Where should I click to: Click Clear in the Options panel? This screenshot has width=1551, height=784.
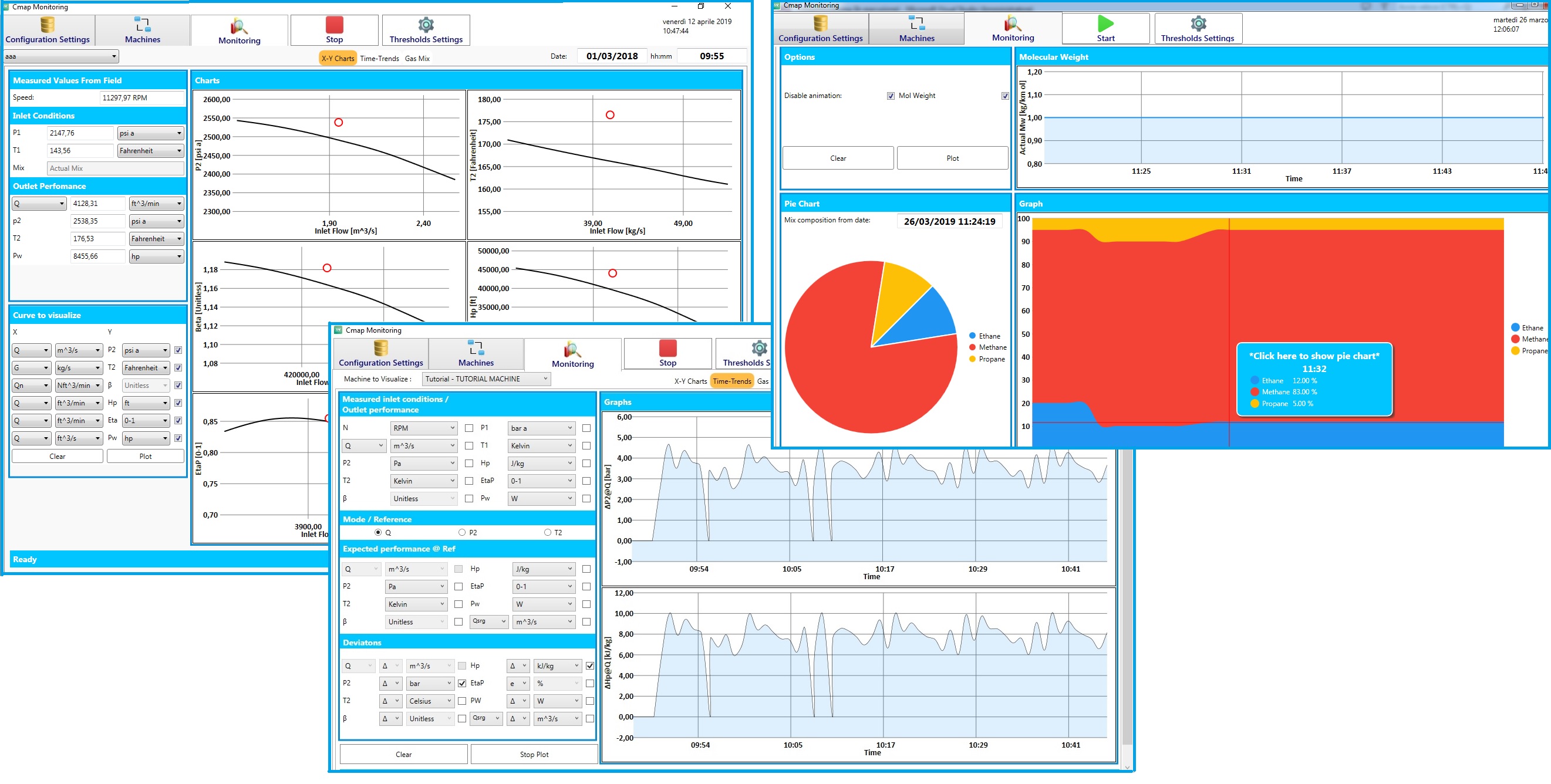838,158
